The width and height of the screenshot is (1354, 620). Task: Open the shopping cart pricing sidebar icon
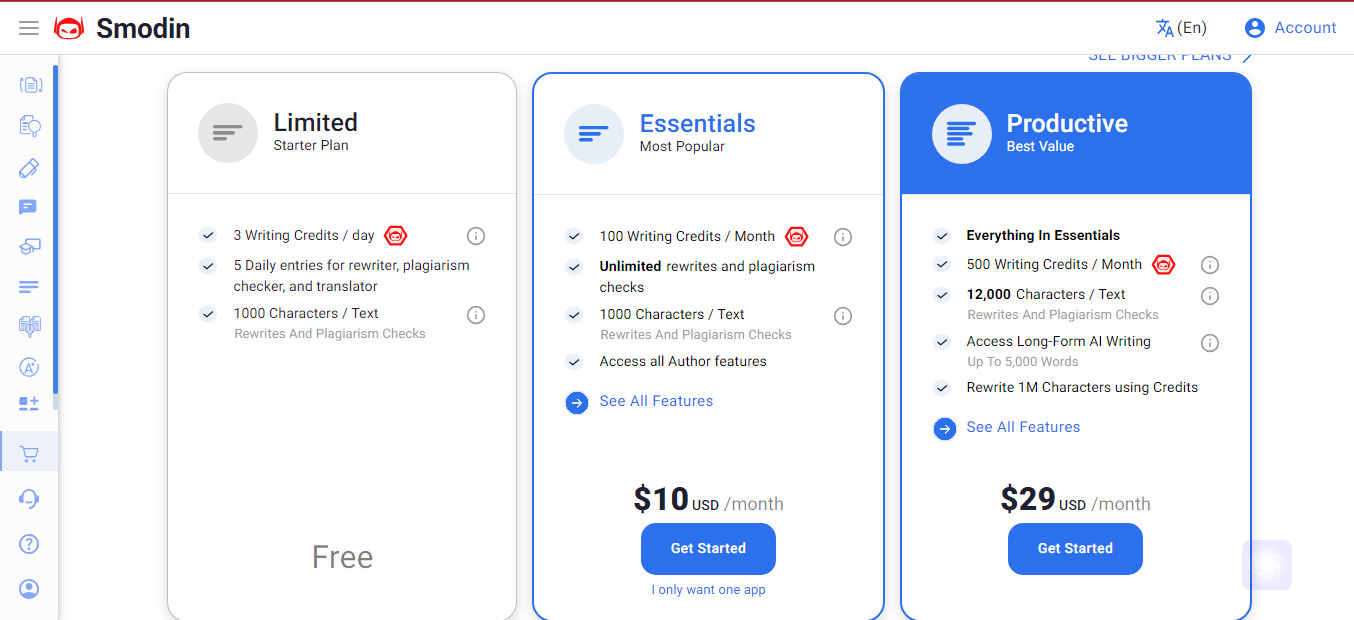29,454
